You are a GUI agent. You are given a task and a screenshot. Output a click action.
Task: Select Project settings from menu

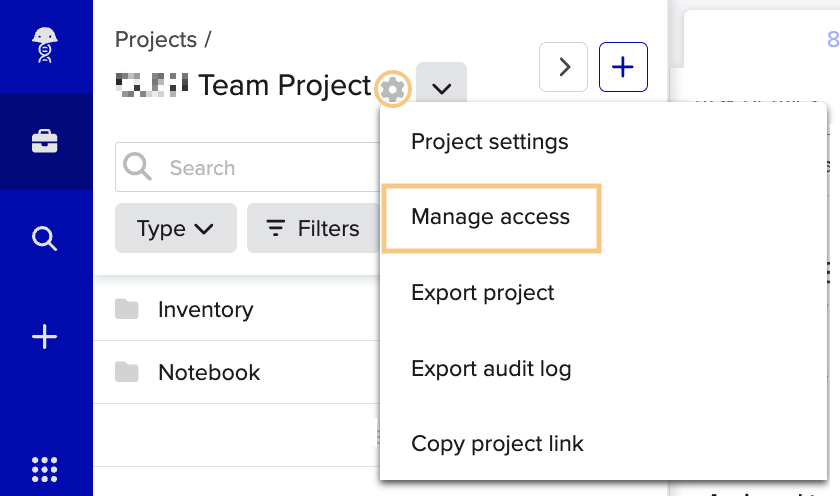pyautogui.click(x=489, y=141)
